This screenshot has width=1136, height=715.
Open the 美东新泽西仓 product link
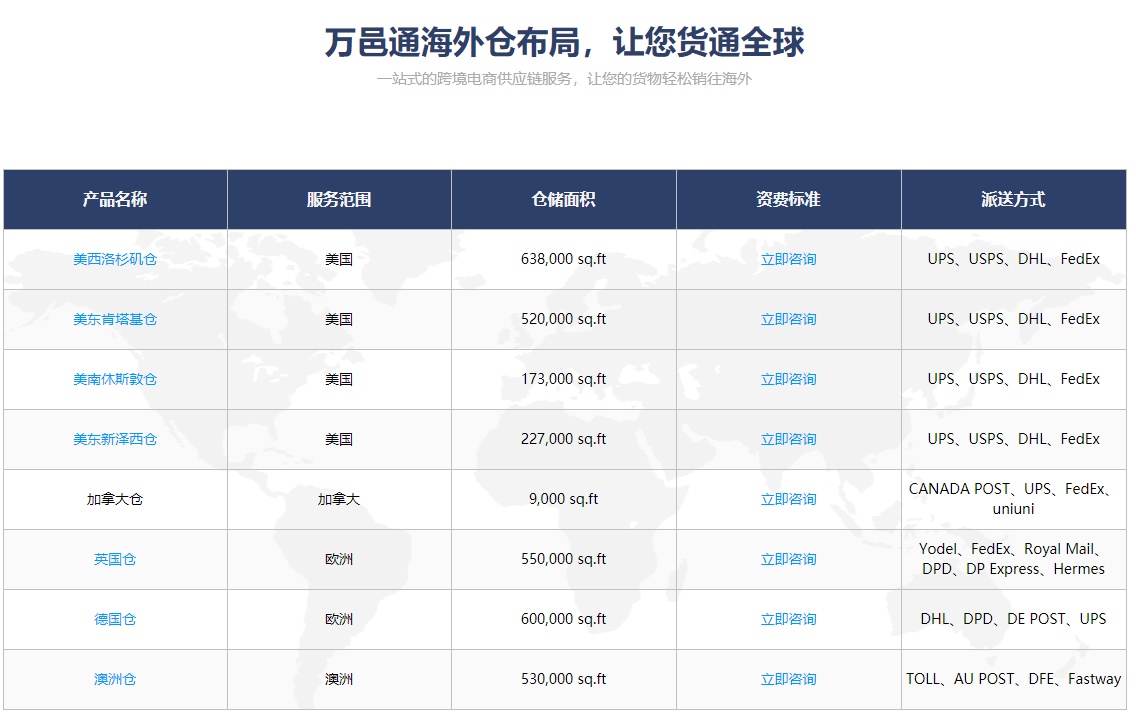[x=114, y=440]
